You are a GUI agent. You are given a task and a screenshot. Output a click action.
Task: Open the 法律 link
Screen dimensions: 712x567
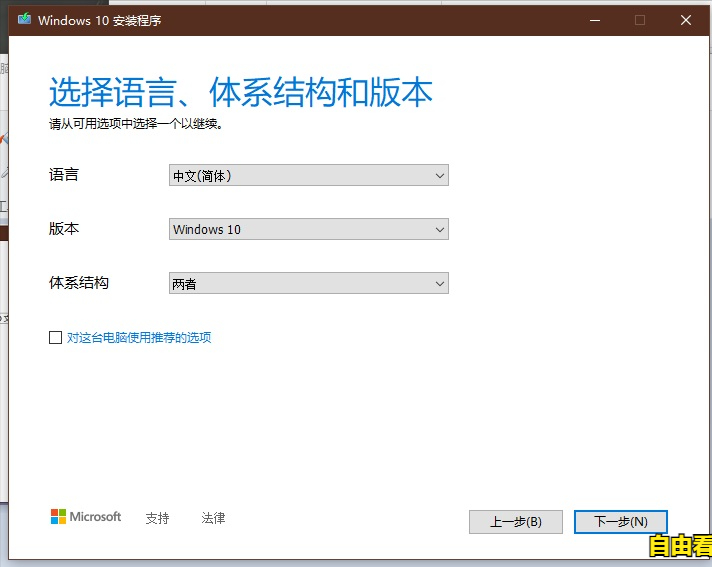click(213, 518)
